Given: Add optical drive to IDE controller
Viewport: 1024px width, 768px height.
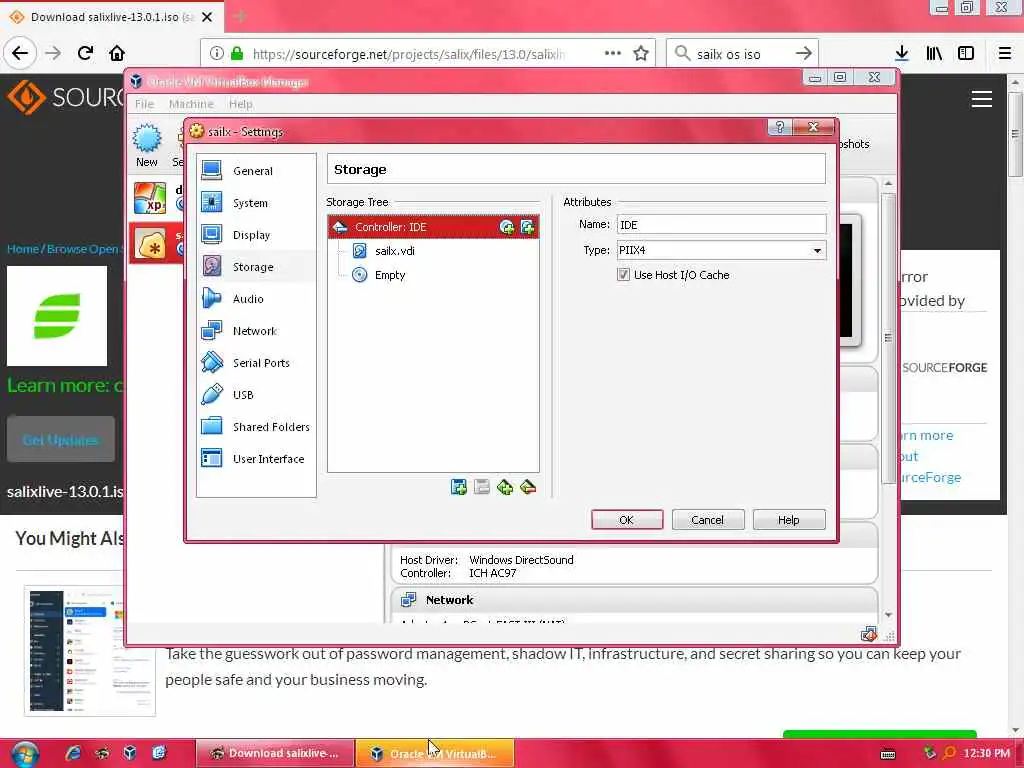Looking at the screenshot, I should point(506,227).
